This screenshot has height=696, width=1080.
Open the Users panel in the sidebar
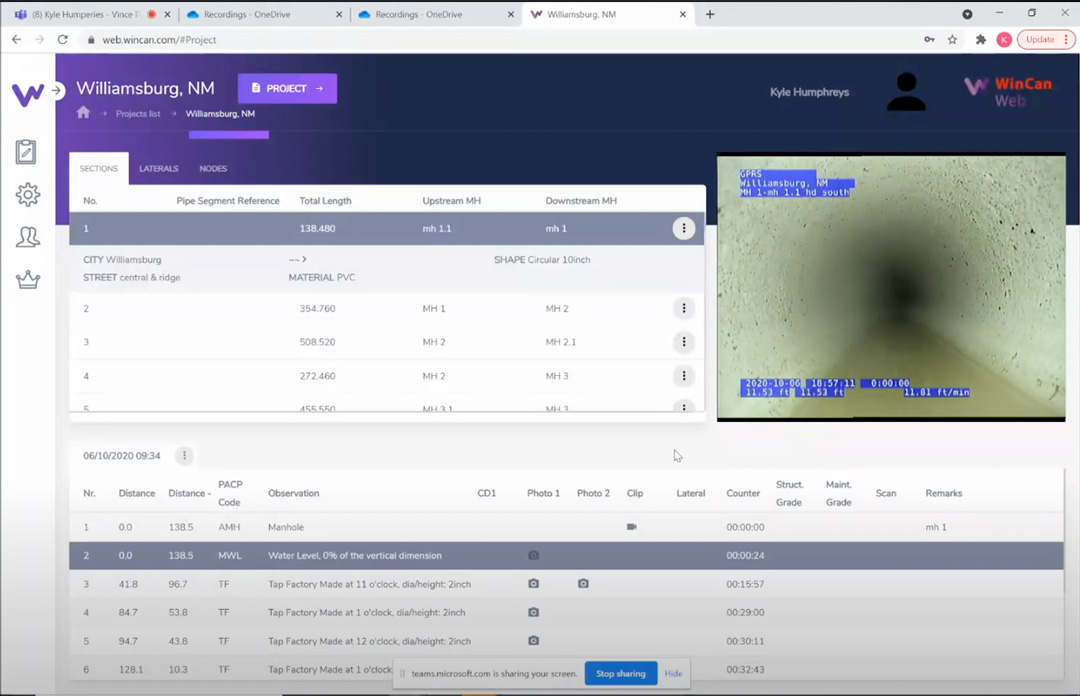[27, 236]
